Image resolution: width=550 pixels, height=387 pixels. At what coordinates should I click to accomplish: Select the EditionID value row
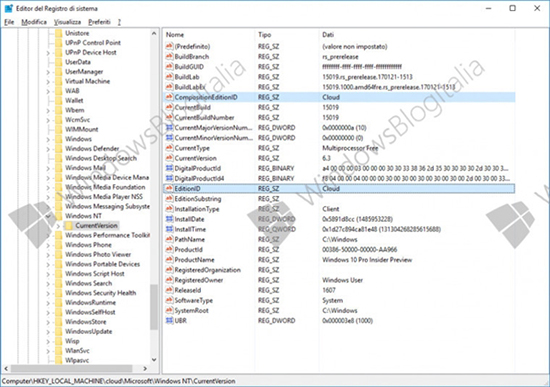coord(339,188)
